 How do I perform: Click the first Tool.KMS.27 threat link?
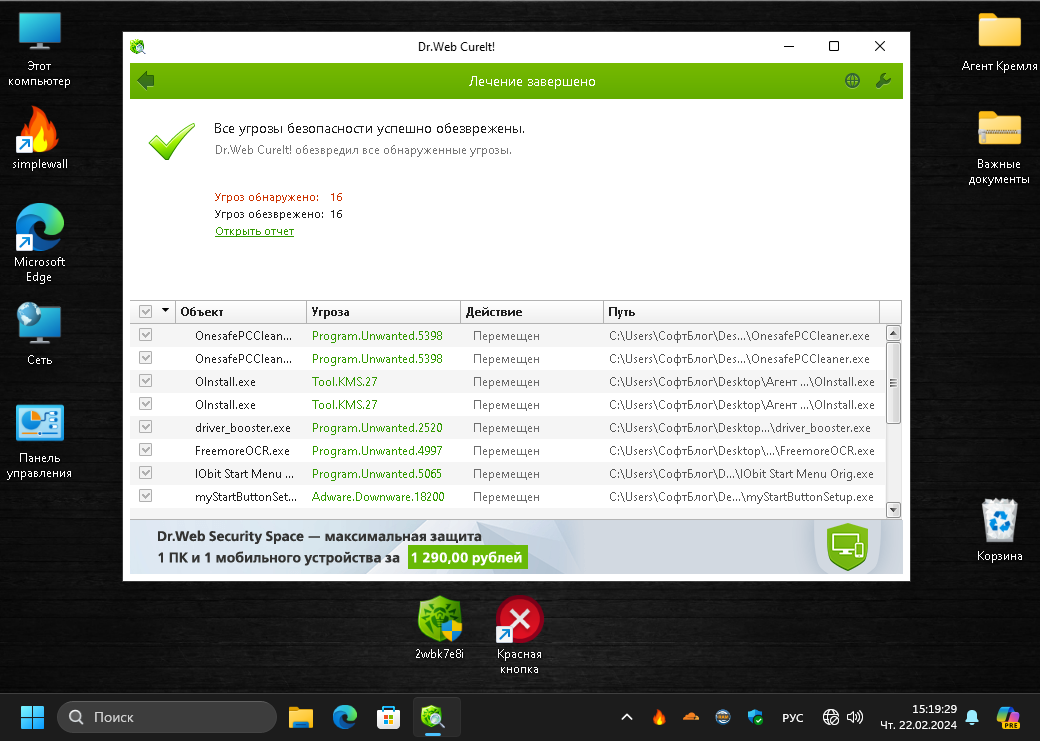click(x=345, y=381)
